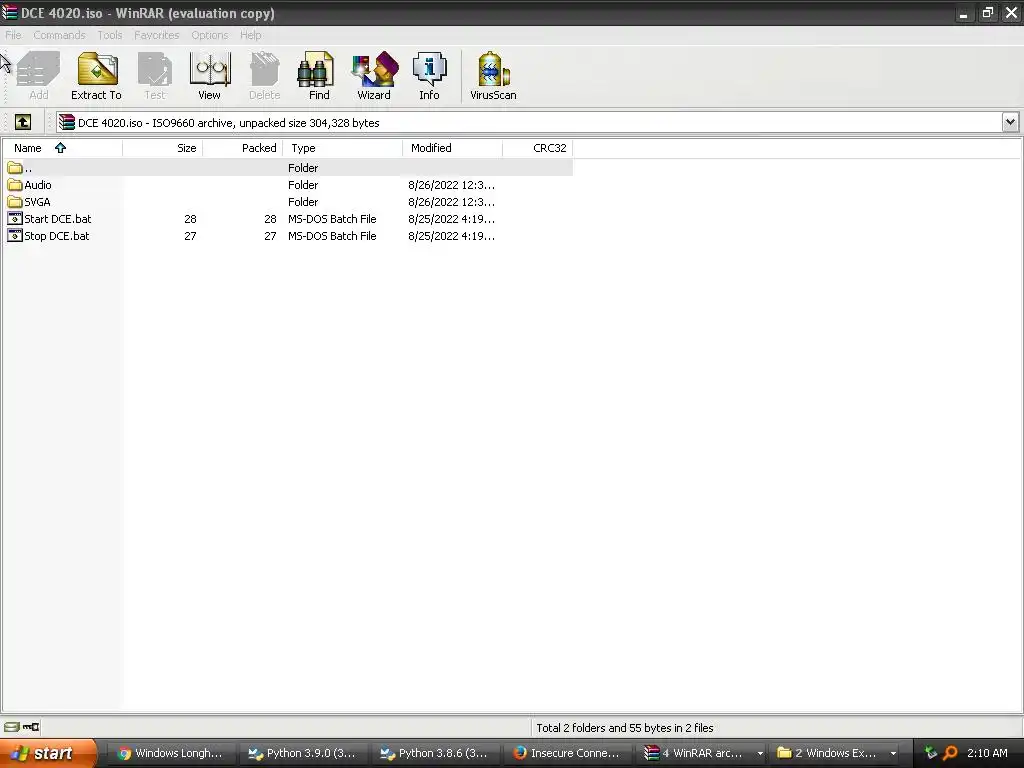
Task: Select the SVGA folder name
Action: (37, 202)
